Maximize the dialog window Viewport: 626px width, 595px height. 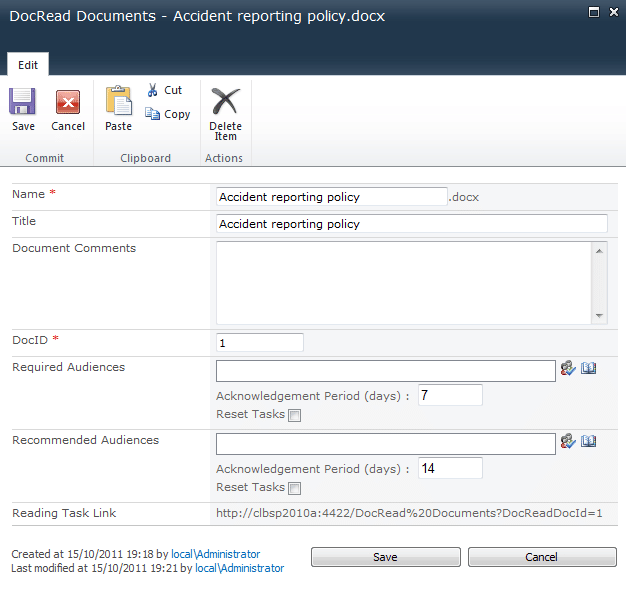pyautogui.click(x=593, y=12)
